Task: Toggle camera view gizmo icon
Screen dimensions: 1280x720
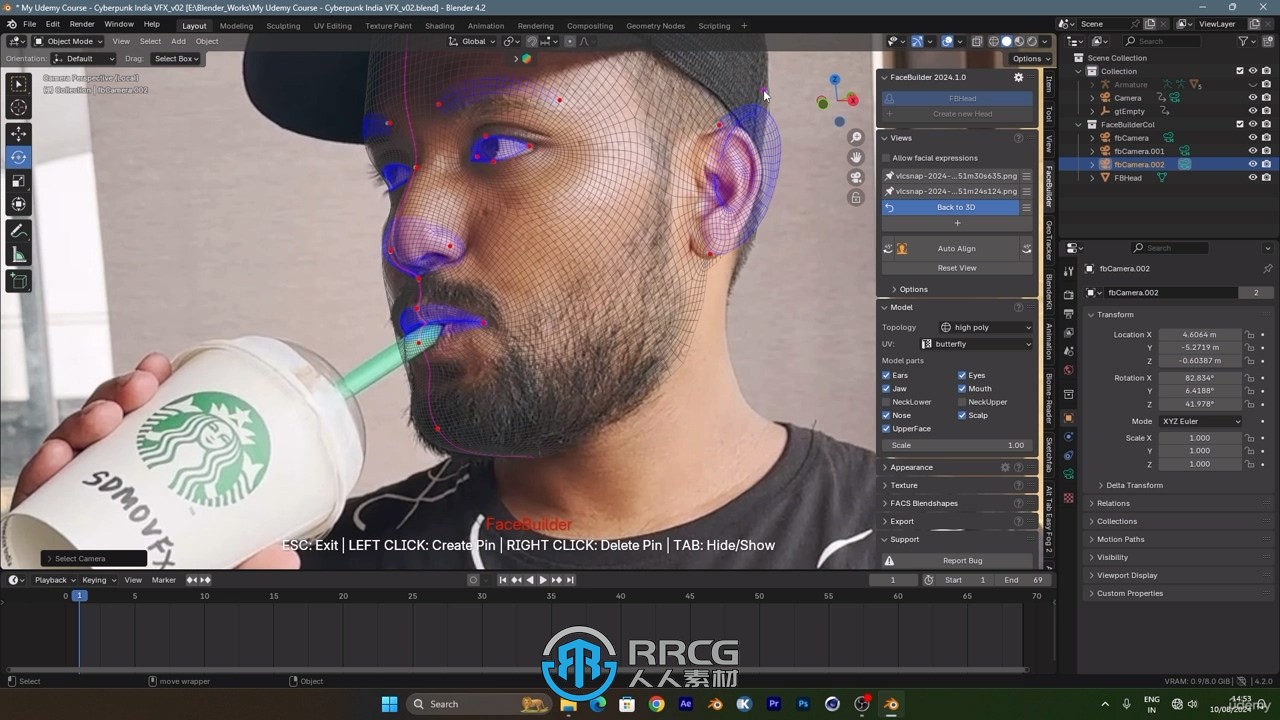Action: pos(856,177)
